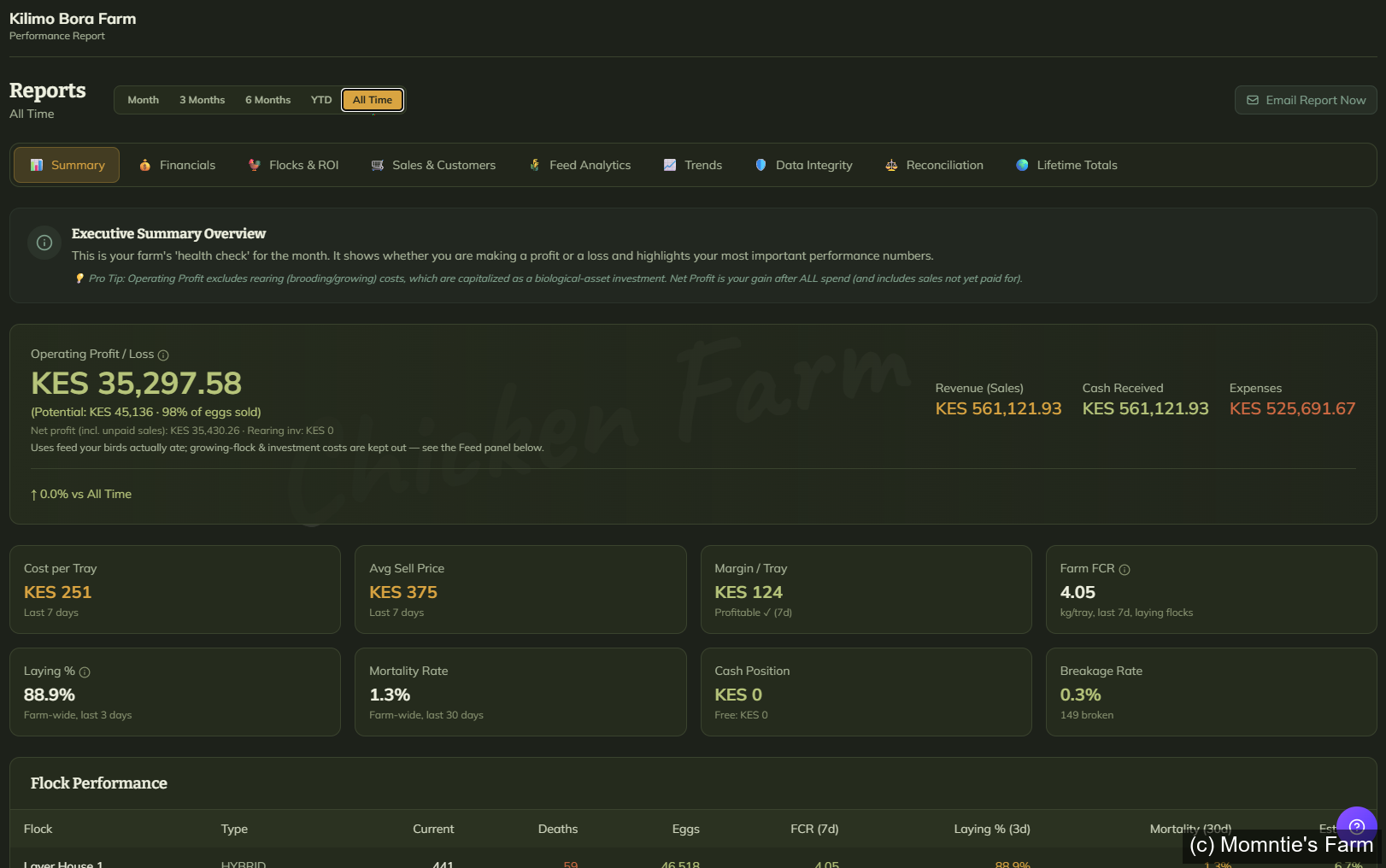Click the Reconciliation scales icon
The height and width of the screenshot is (868, 1386).
point(891,165)
